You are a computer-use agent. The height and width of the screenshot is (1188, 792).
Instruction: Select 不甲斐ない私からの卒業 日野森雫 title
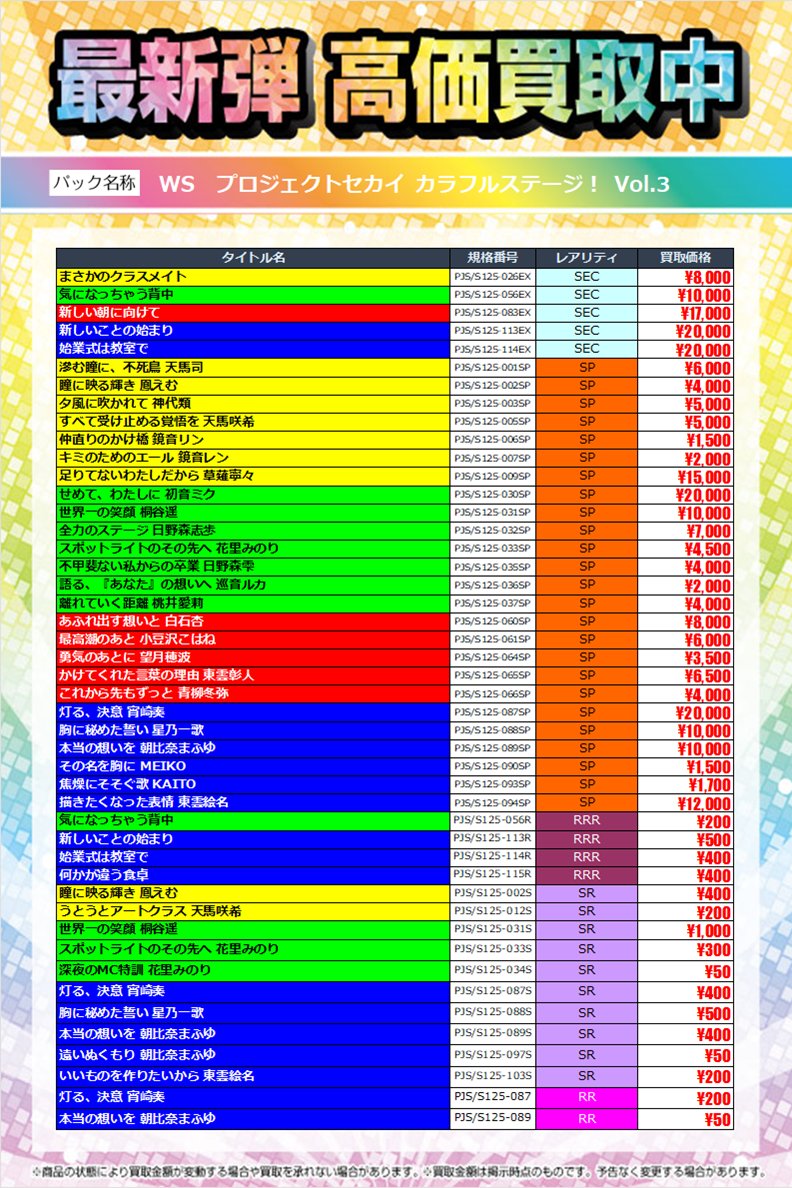click(157, 567)
